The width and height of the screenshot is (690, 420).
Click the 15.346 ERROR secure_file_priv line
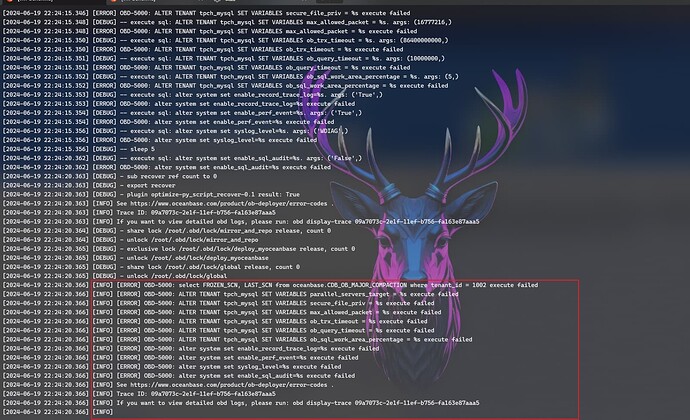coord(206,13)
